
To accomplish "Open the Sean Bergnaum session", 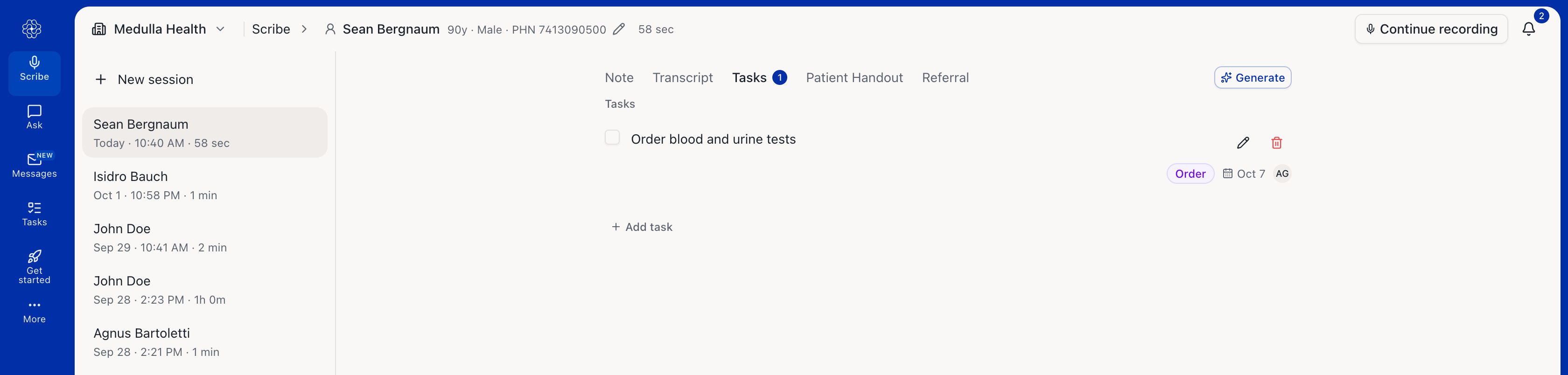I will point(204,133).
